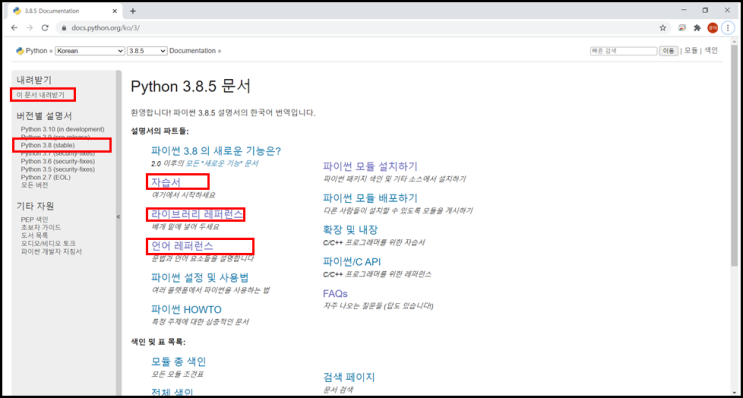Open 파이썬 3.8 의 새로운 기능은? link

216,151
